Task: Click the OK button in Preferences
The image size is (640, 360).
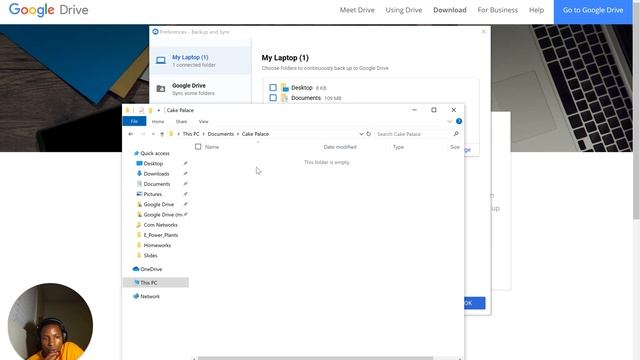Action: 475,303
